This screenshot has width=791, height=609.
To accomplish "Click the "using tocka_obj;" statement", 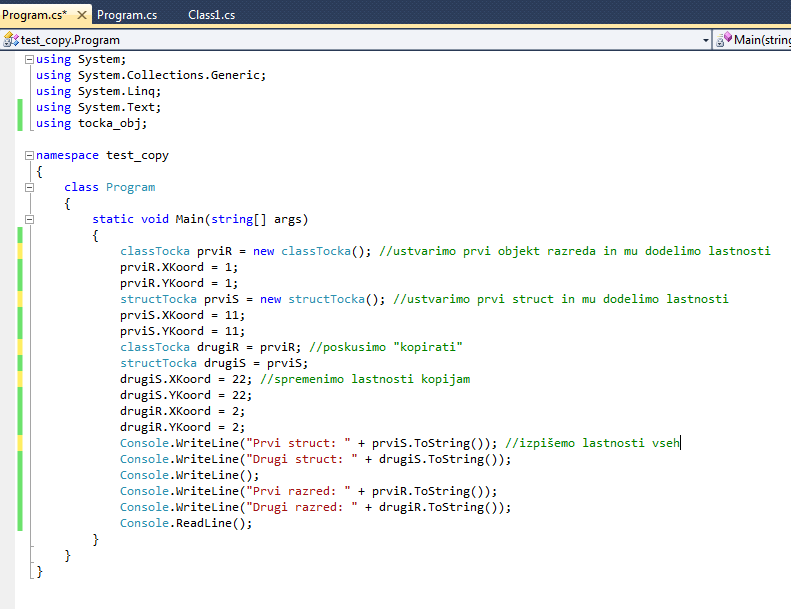I will coord(91,123).
